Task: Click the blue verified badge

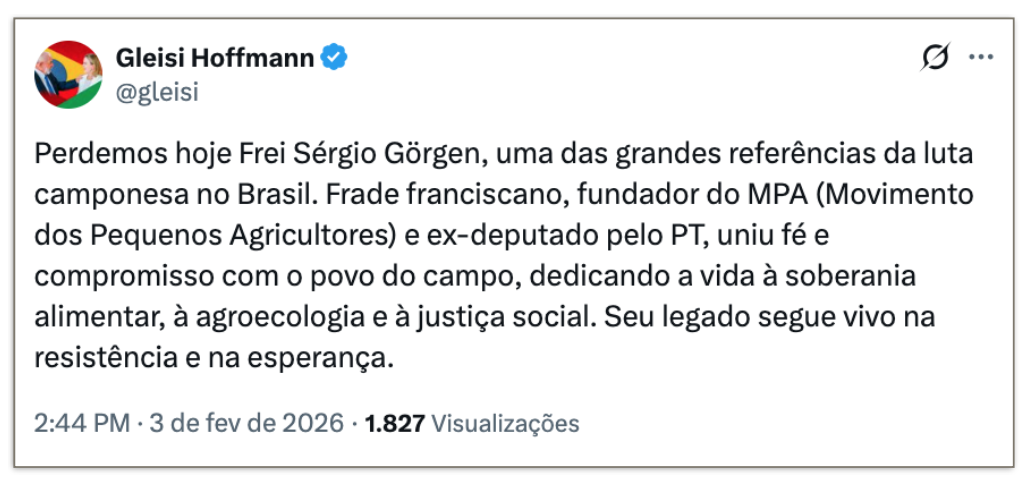Action: (335, 59)
